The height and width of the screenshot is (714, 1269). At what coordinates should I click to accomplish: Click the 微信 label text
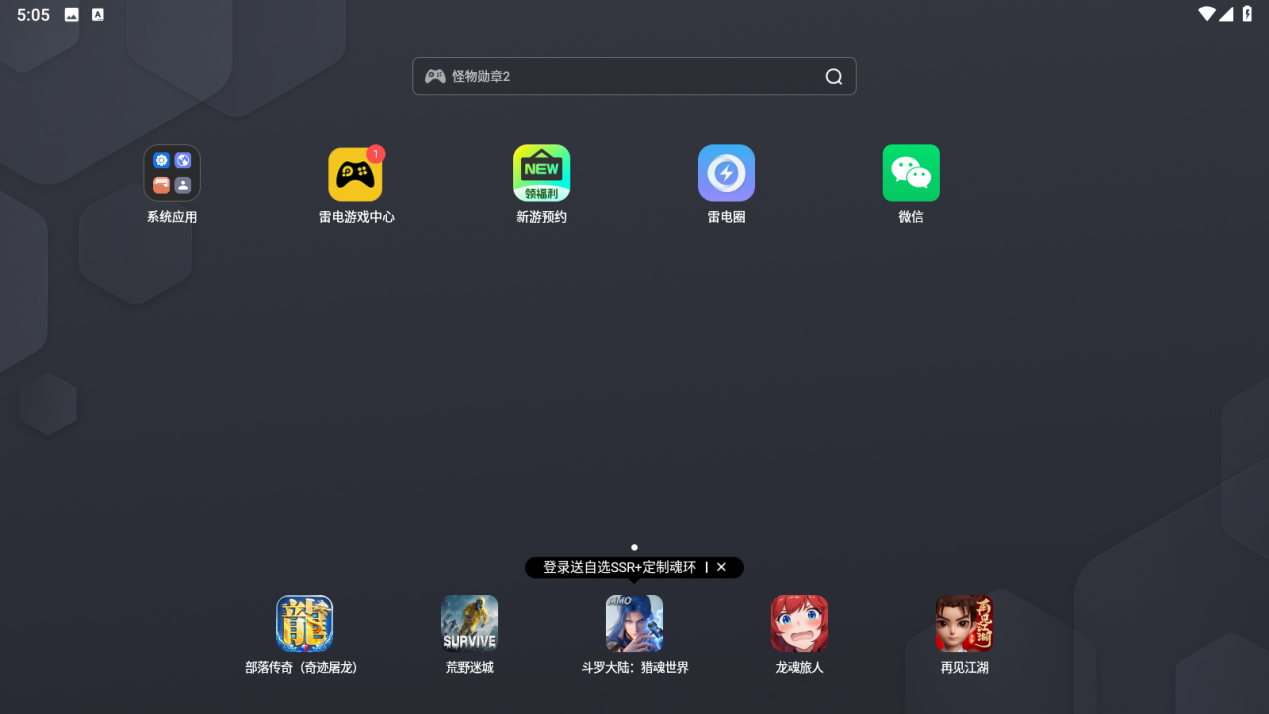tap(911, 217)
